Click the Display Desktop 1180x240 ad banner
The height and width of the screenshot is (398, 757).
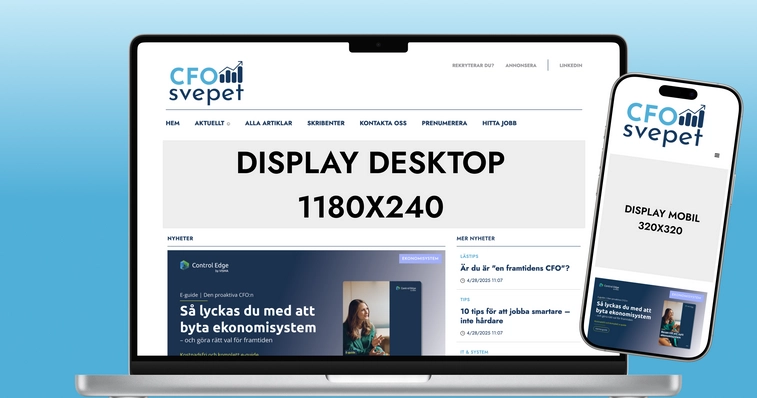374,184
